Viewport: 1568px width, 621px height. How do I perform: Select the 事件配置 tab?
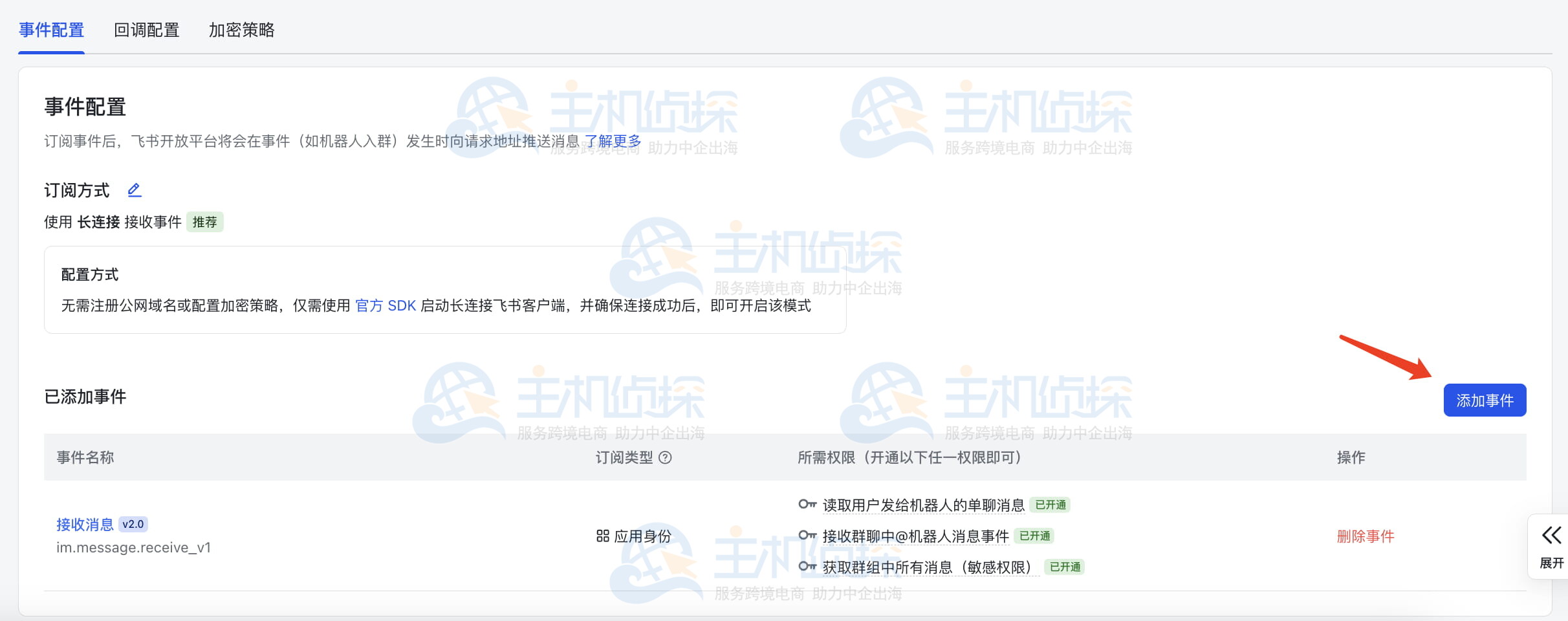[51, 30]
